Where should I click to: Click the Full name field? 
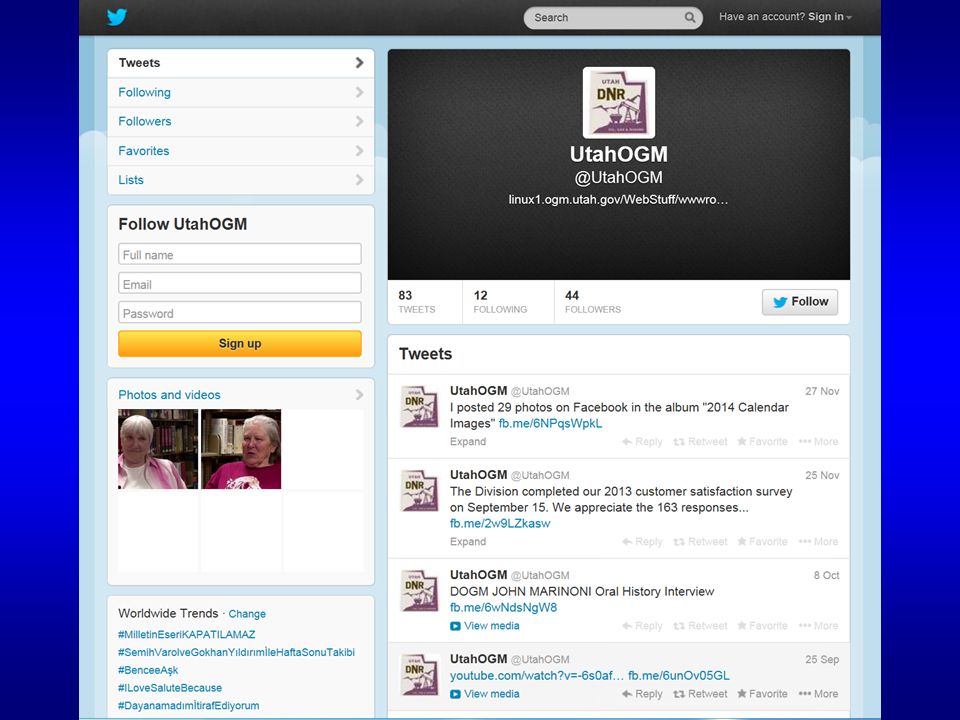click(240, 254)
